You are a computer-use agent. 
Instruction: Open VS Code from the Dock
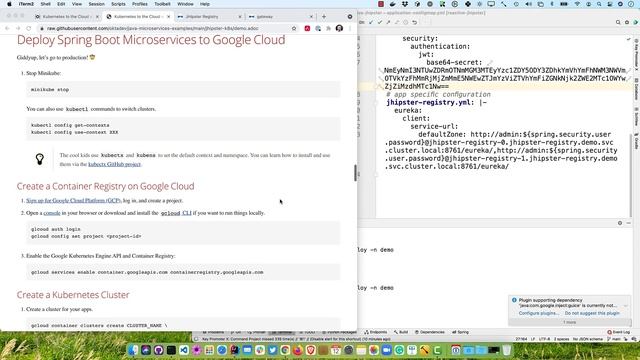pos(184,350)
